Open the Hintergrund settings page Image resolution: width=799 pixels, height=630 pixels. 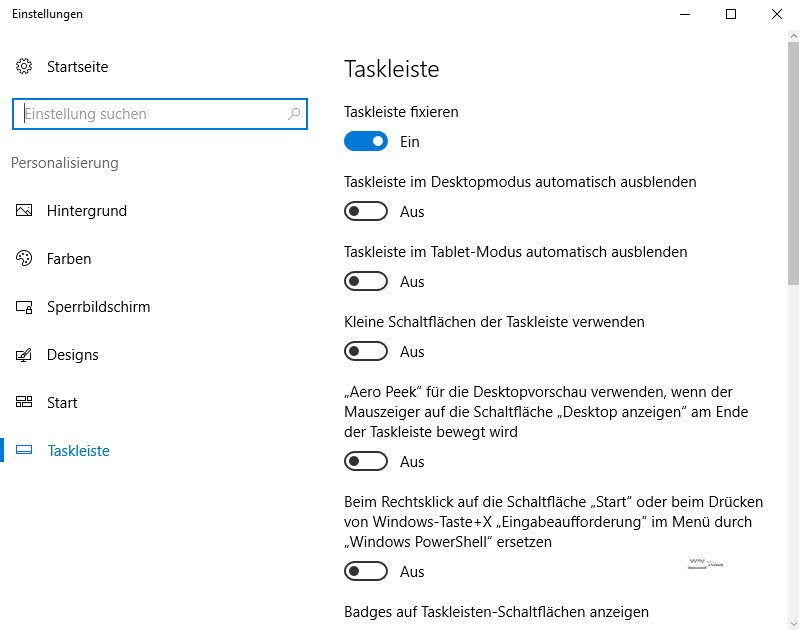tap(86, 211)
